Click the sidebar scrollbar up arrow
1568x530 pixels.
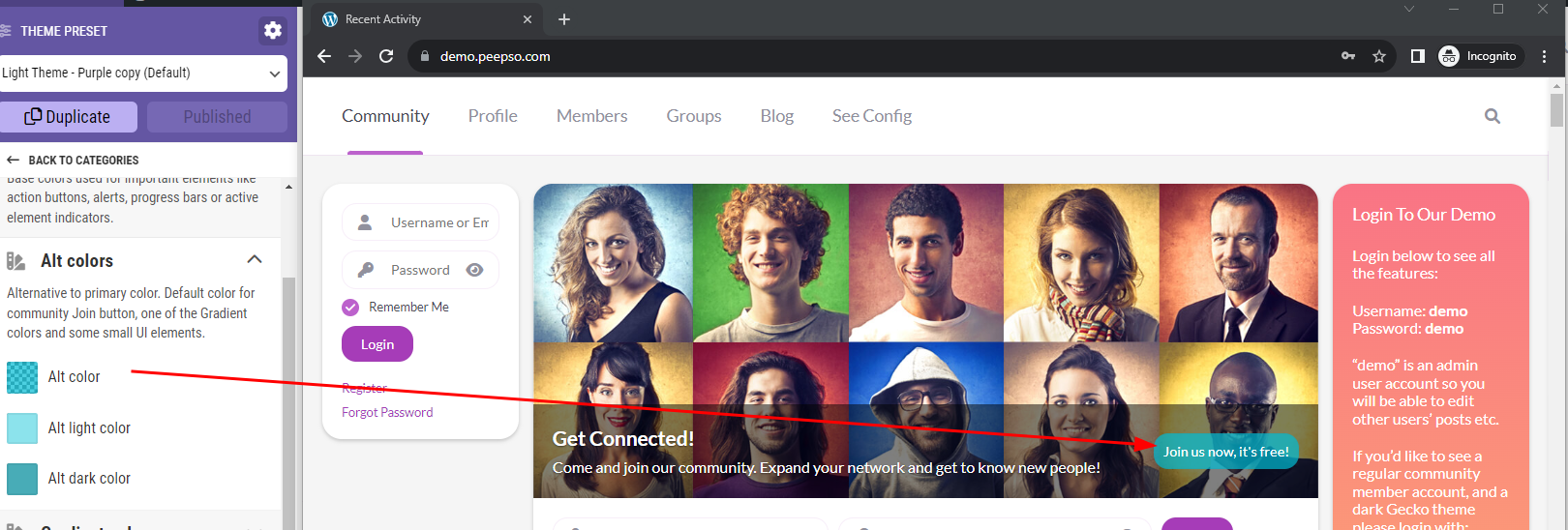pyautogui.click(x=288, y=187)
